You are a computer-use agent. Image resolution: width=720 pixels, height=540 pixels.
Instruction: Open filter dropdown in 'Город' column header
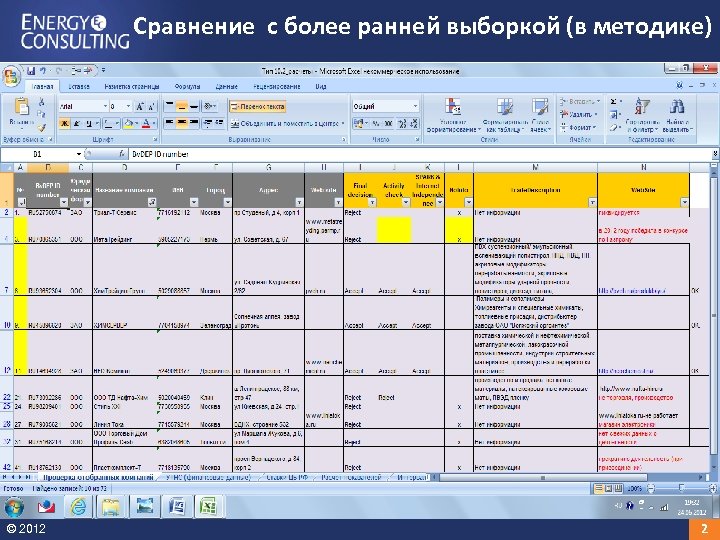227,202
